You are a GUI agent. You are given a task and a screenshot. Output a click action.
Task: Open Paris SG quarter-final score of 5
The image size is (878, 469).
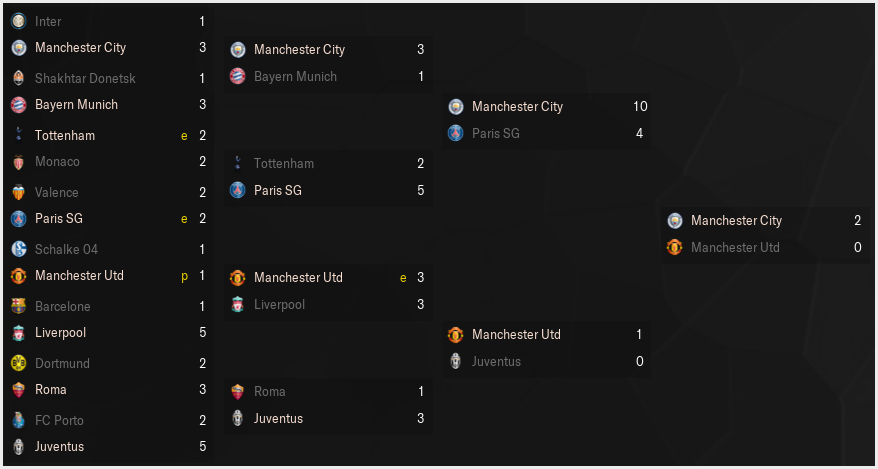point(421,190)
